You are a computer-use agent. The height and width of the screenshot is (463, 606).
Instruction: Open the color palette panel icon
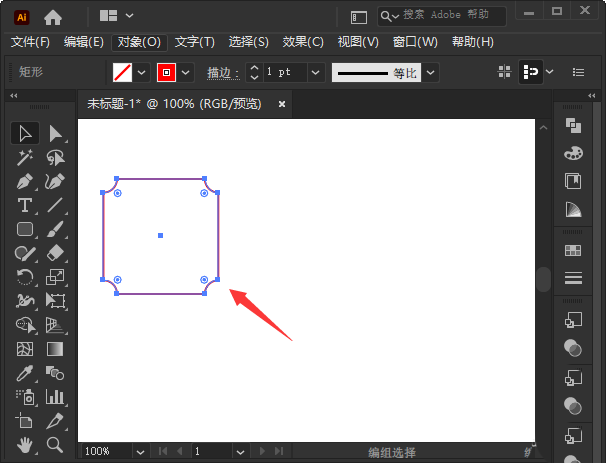(573, 153)
